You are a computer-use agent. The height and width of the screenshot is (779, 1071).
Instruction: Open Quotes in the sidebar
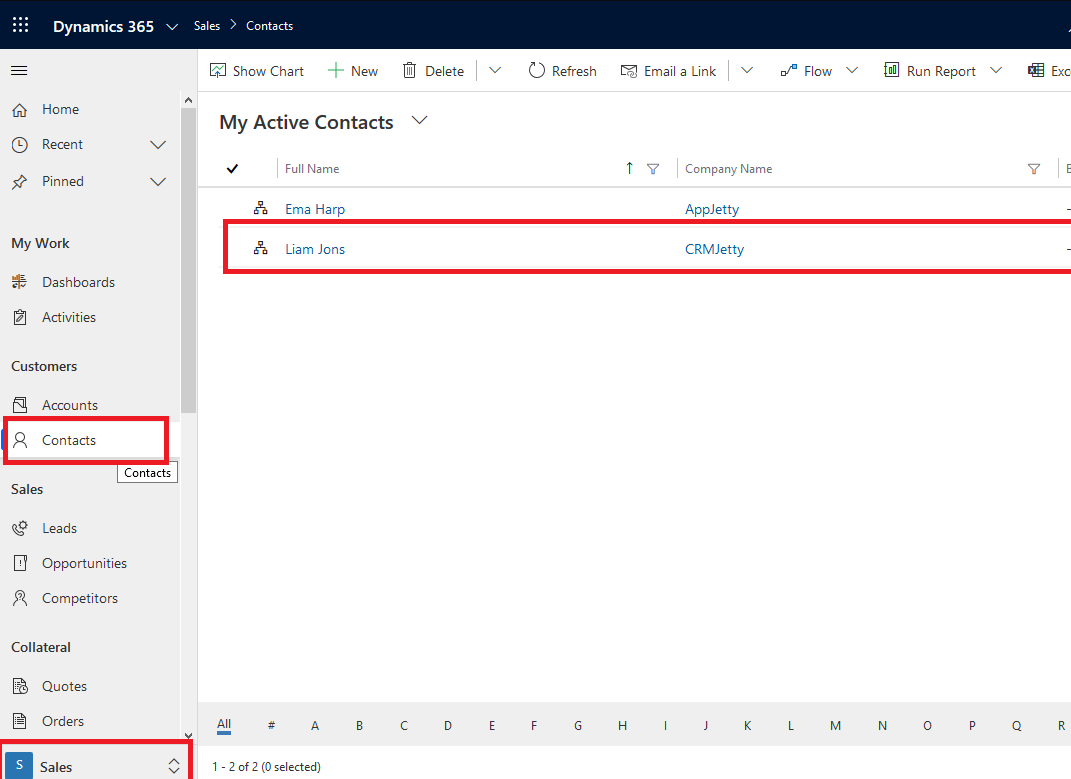pos(64,686)
